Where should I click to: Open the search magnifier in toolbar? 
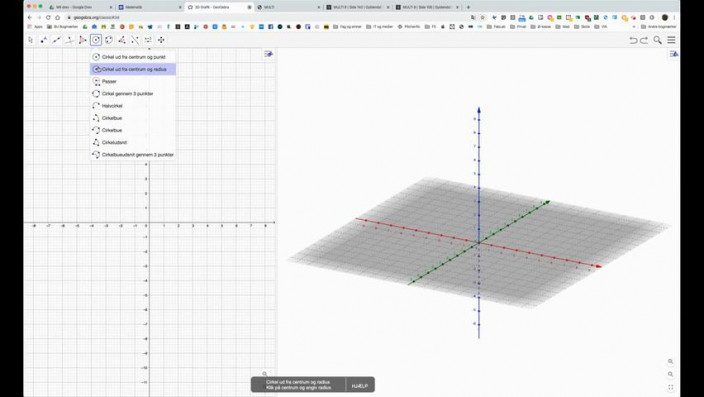click(657, 40)
